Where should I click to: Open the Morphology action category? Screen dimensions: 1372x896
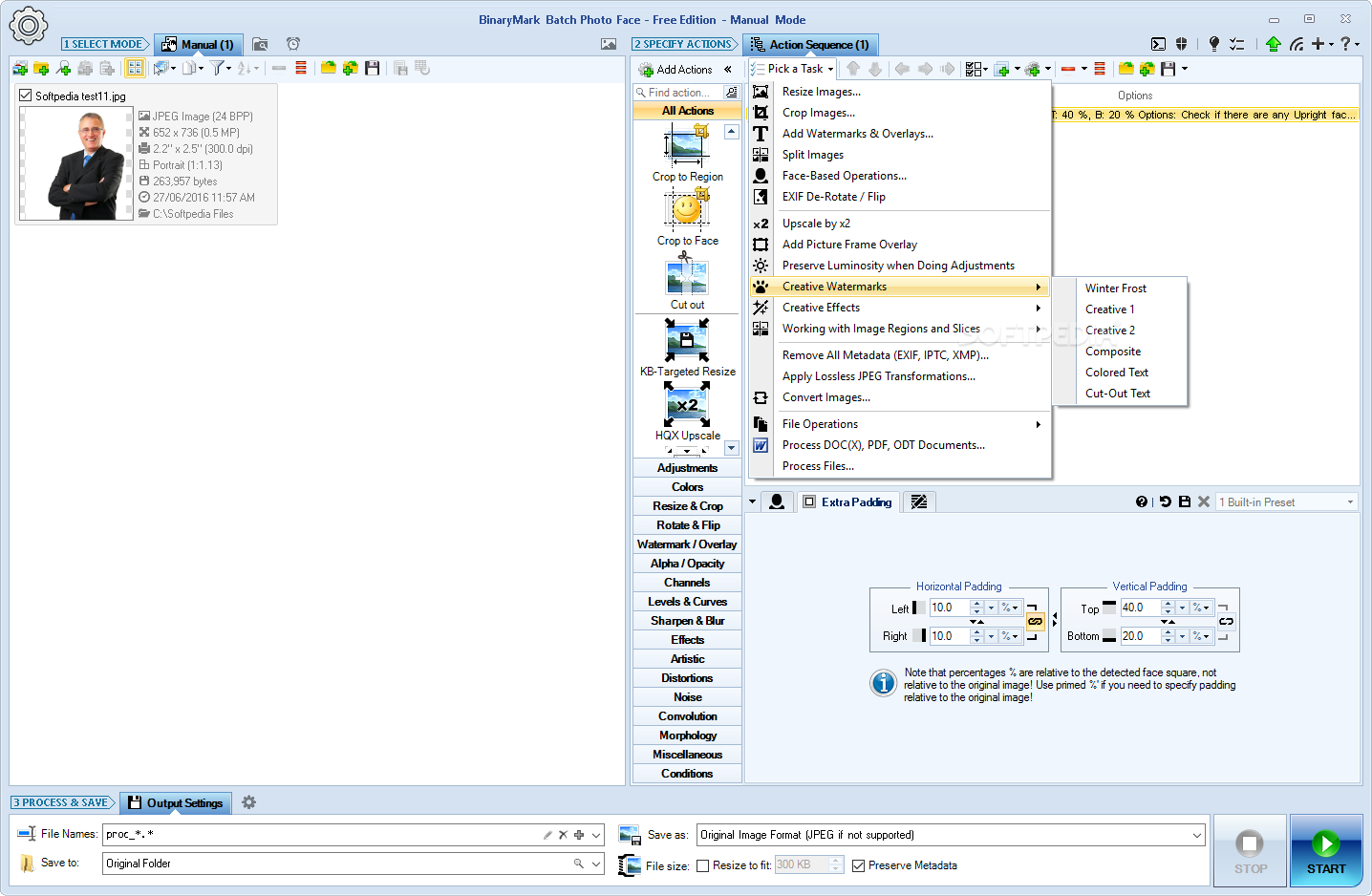point(687,736)
